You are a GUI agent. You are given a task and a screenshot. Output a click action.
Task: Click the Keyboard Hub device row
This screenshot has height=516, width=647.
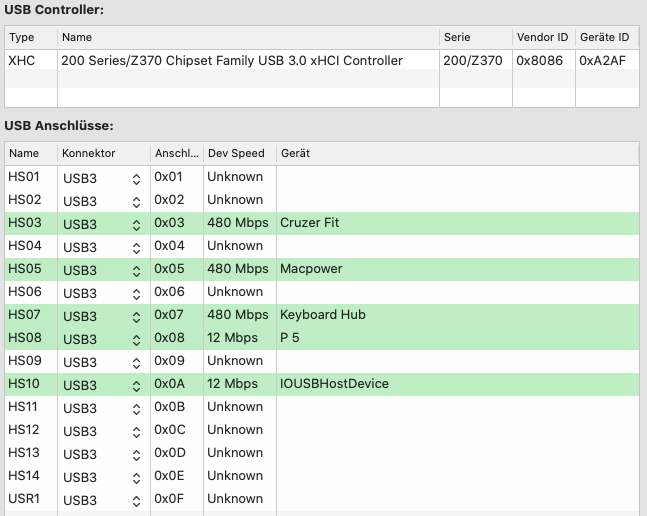[322, 315]
